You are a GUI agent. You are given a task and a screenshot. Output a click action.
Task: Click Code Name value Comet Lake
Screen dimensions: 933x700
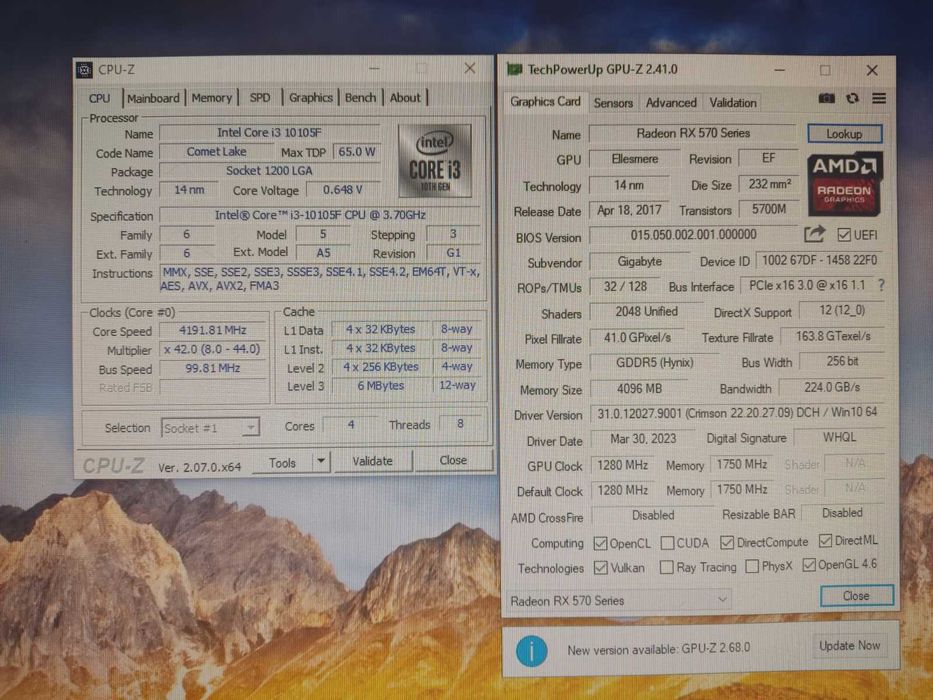point(217,152)
